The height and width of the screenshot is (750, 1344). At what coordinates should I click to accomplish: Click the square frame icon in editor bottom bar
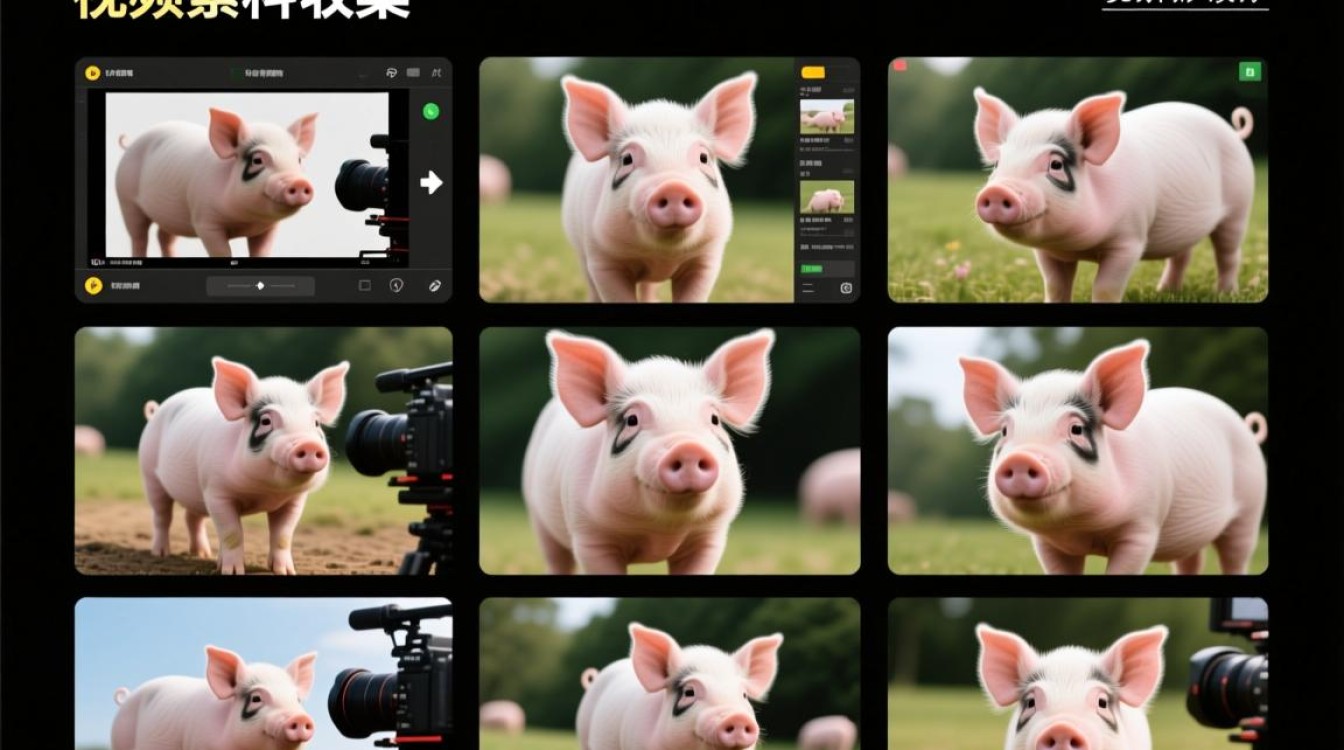[x=365, y=286]
